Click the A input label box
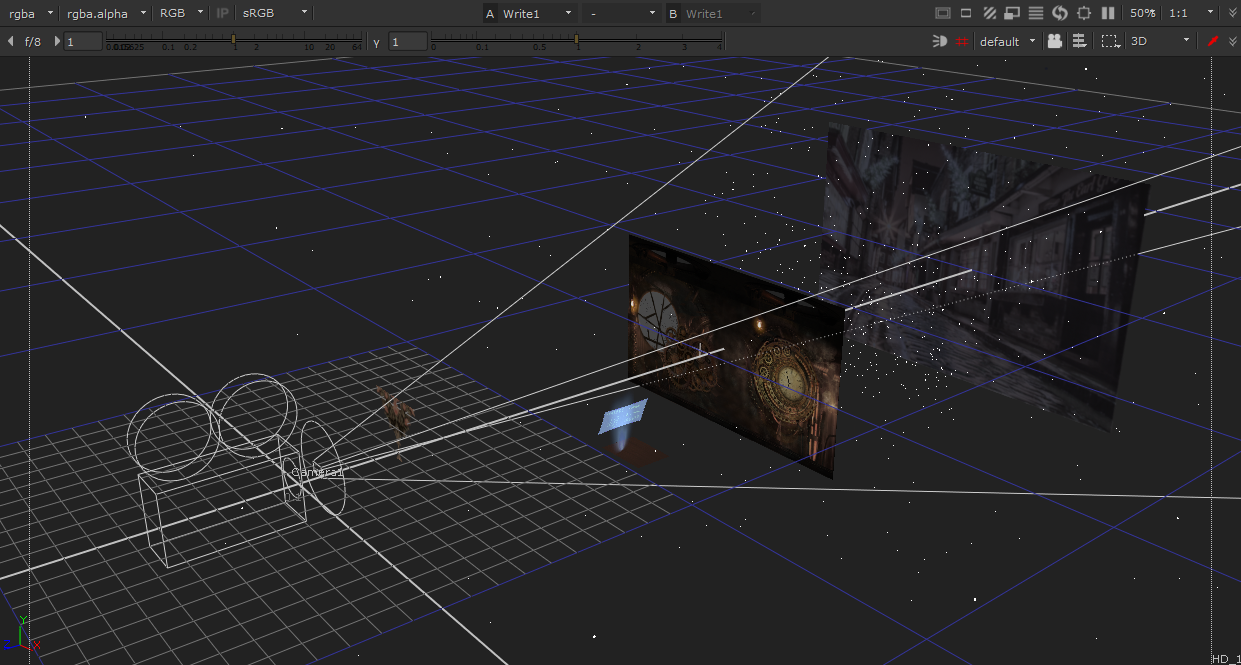This screenshot has height=665, width=1241. click(490, 14)
